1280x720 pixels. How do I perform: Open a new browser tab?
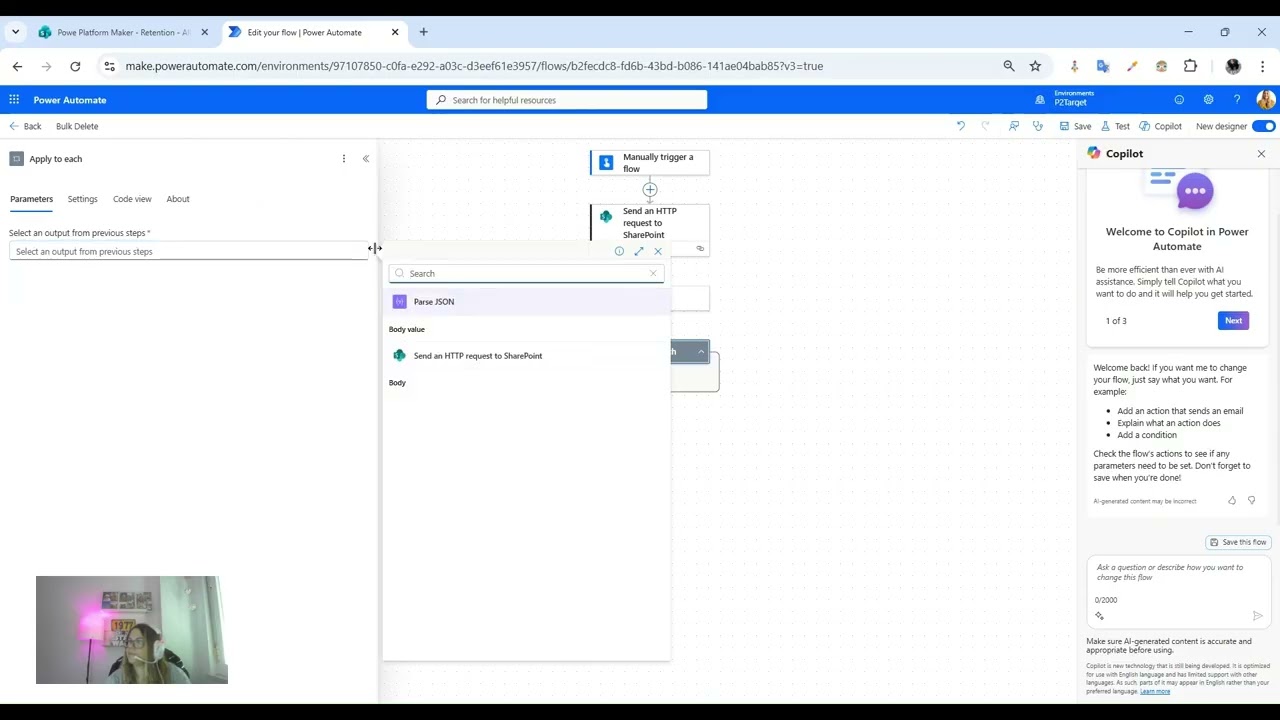coord(423,32)
